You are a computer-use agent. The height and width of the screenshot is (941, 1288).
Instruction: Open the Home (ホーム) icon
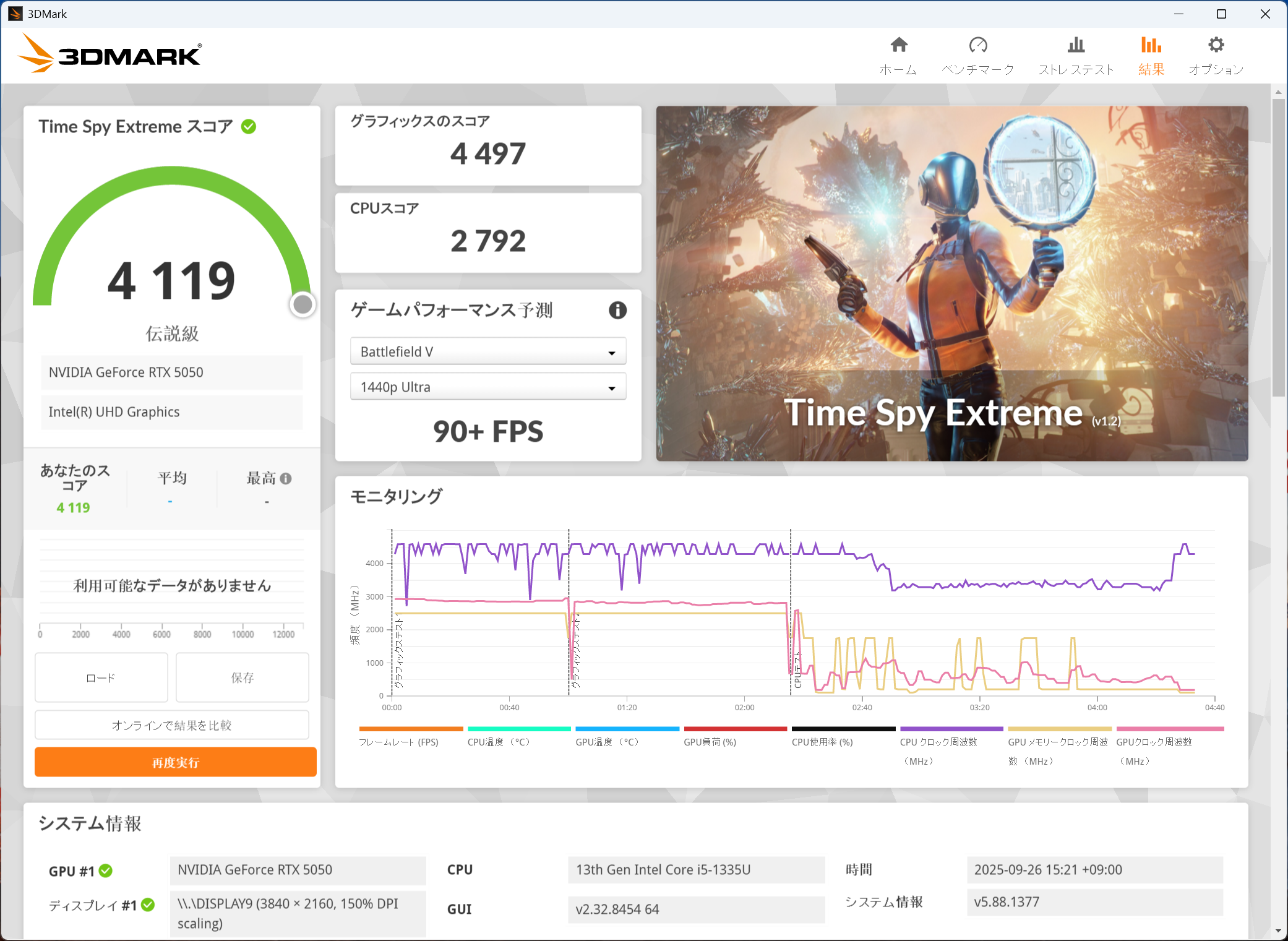[x=898, y=46]
